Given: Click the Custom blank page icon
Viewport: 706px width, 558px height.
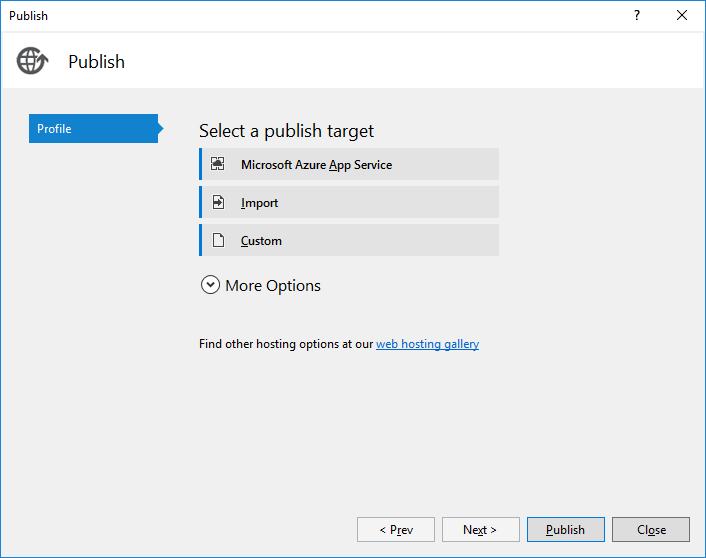Looking at the screenshot, I should click(x=218, y=241).
